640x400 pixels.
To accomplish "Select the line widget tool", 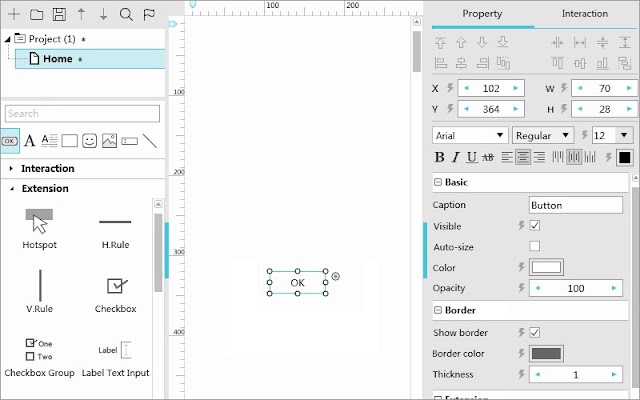I will tap(150, 141).
